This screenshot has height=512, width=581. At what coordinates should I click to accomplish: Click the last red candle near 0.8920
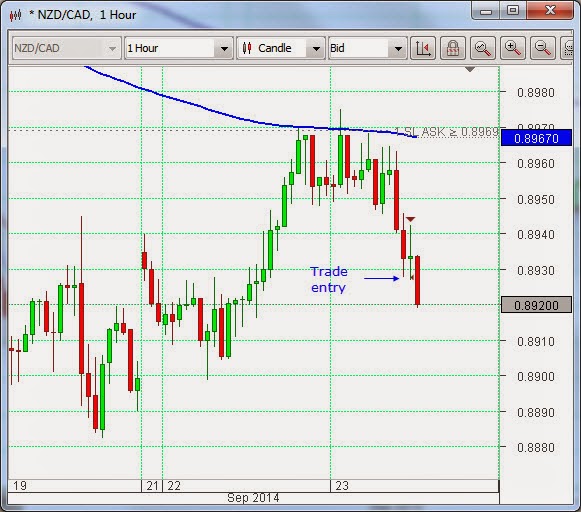point(418,280)
